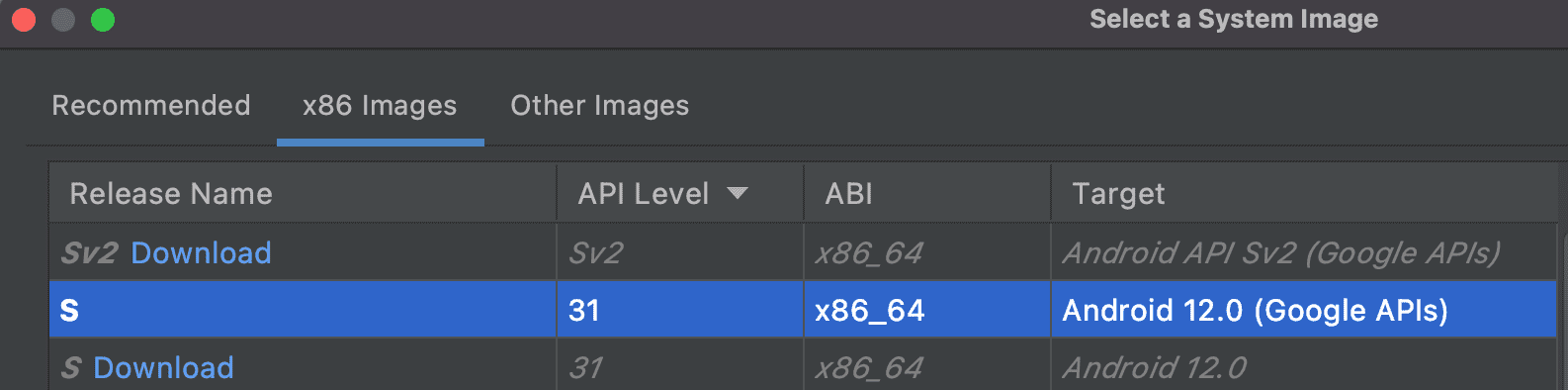
Task: Sort by the API Level sort arrow
Action: [x=737, y=193]
